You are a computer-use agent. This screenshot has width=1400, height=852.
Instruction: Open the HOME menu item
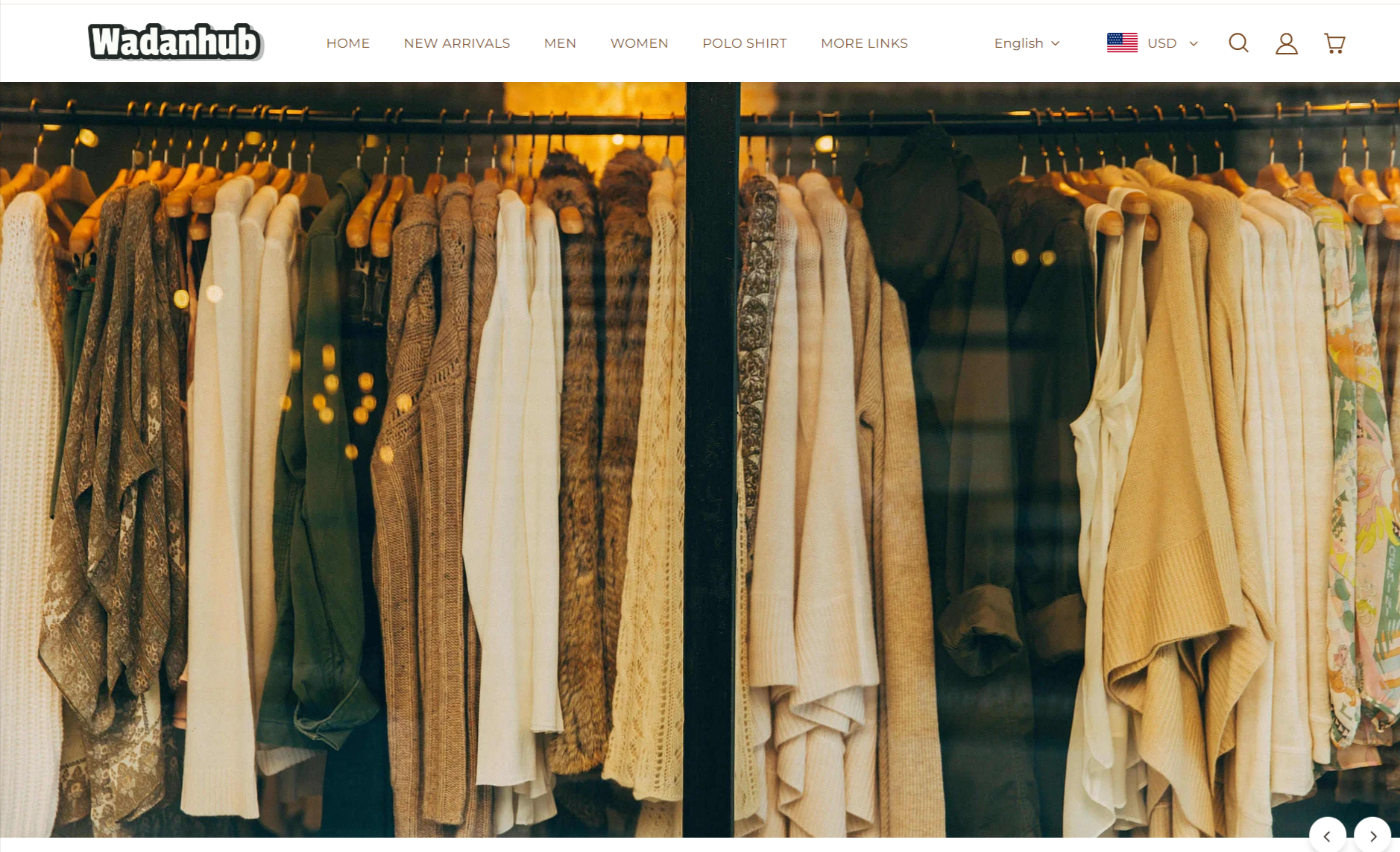(x=347, y=43)
